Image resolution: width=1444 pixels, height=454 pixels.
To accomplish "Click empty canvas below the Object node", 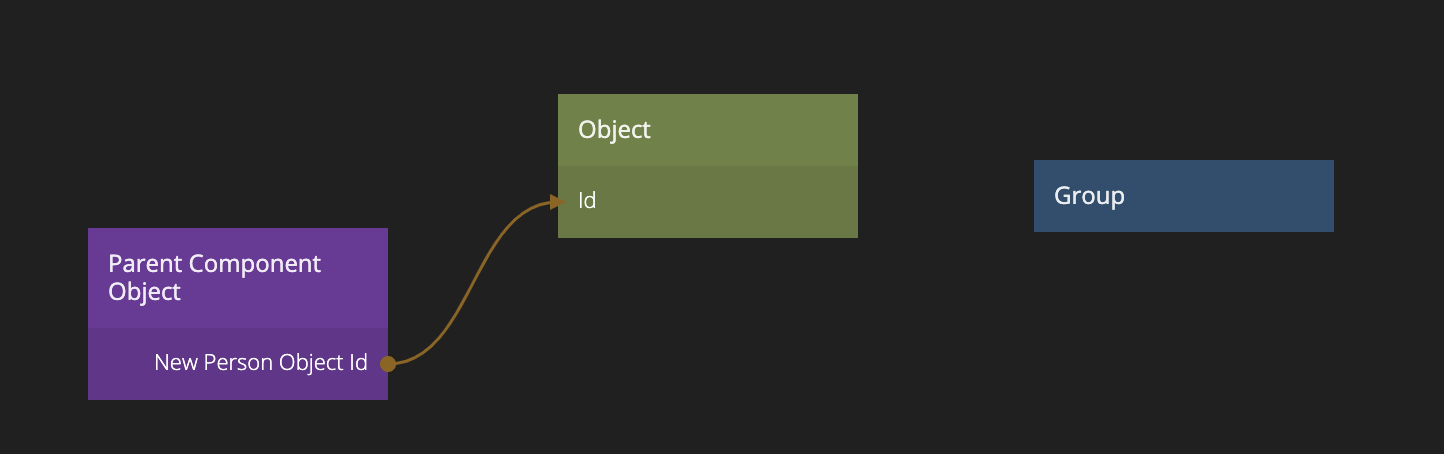I will [x=707, y=340].
